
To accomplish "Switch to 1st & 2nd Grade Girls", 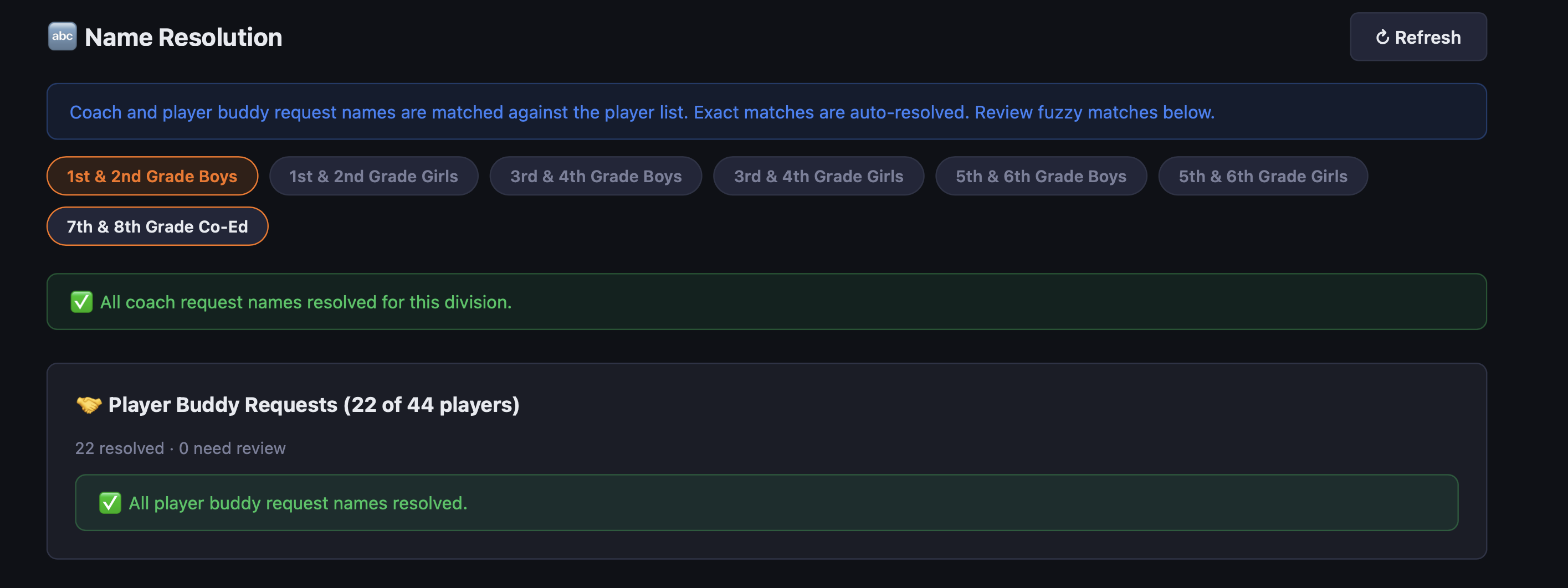I will click(373, 176).
